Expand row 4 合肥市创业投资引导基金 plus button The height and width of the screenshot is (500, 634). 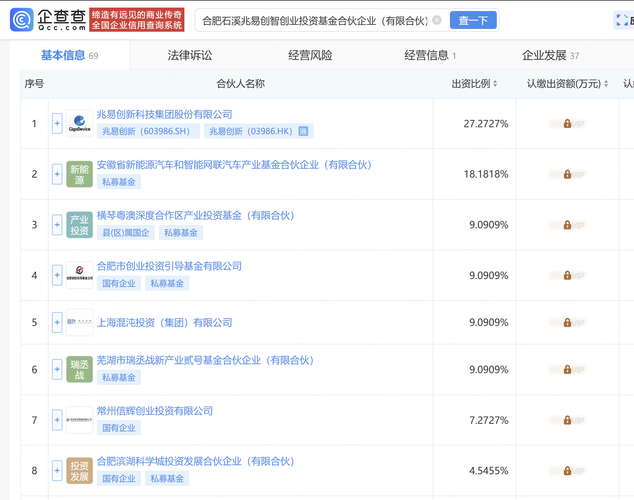click(x=57, y=275)
